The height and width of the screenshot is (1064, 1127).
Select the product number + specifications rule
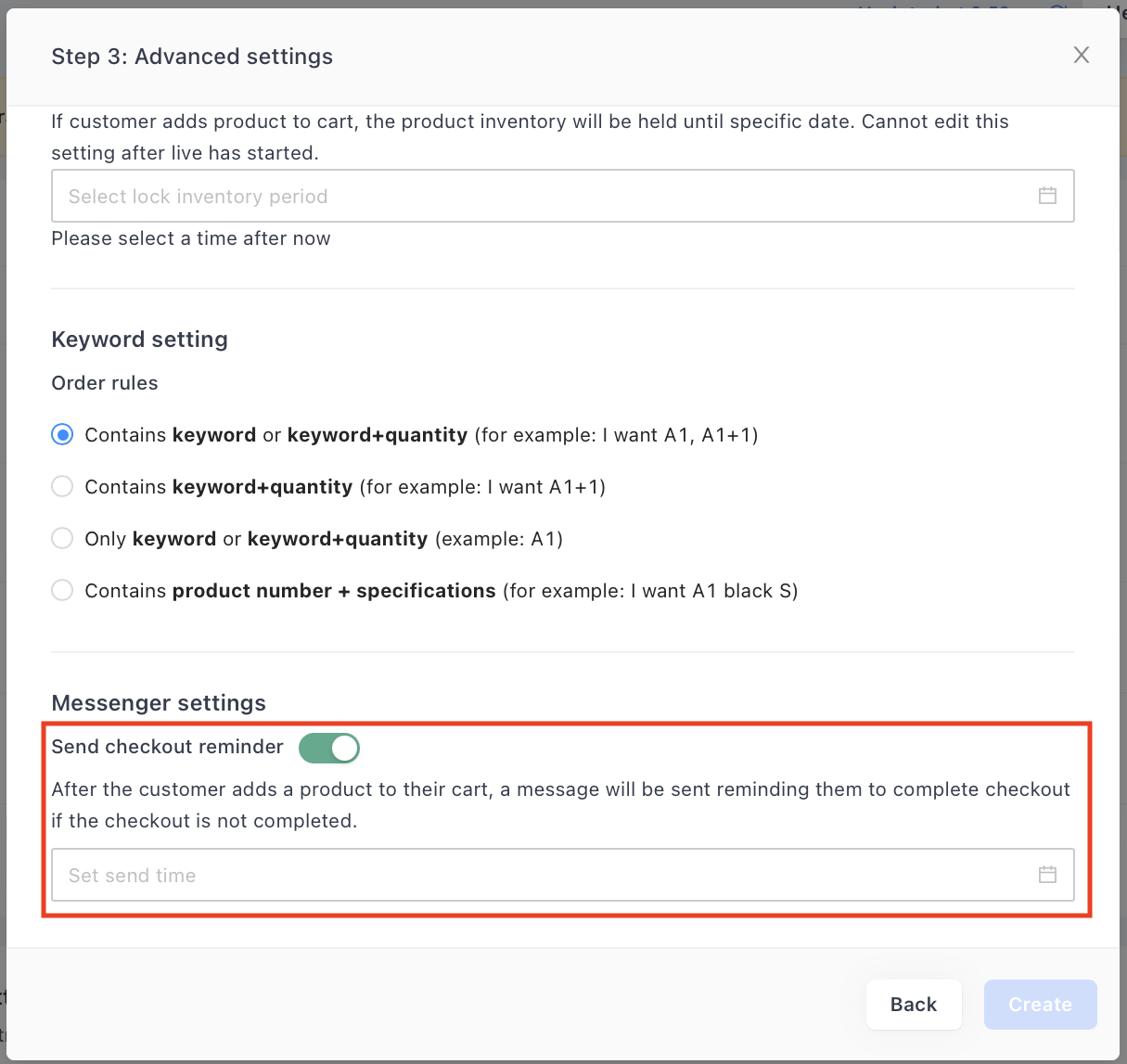point(61,589)
